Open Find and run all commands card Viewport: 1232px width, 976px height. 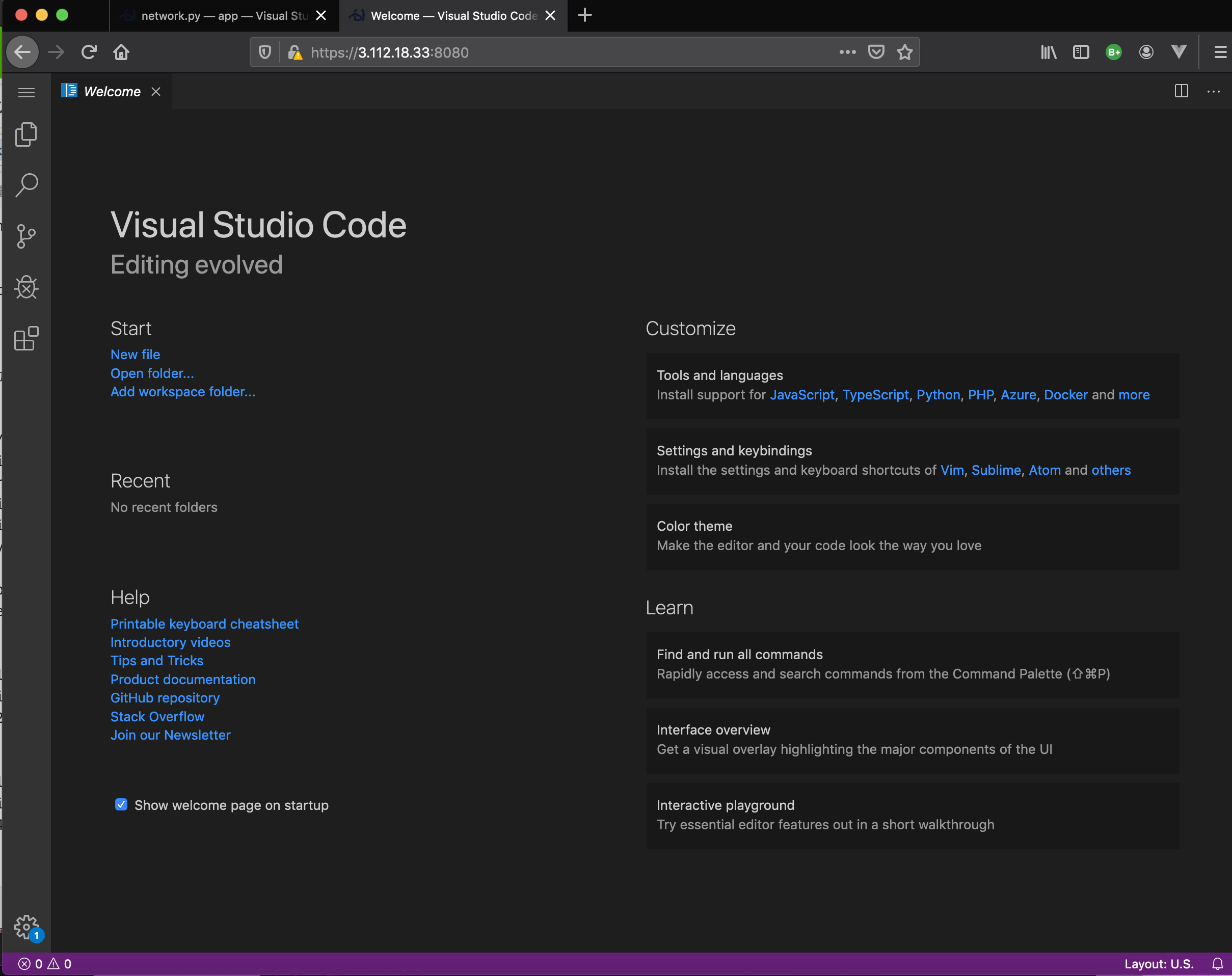tap(913, 665)
